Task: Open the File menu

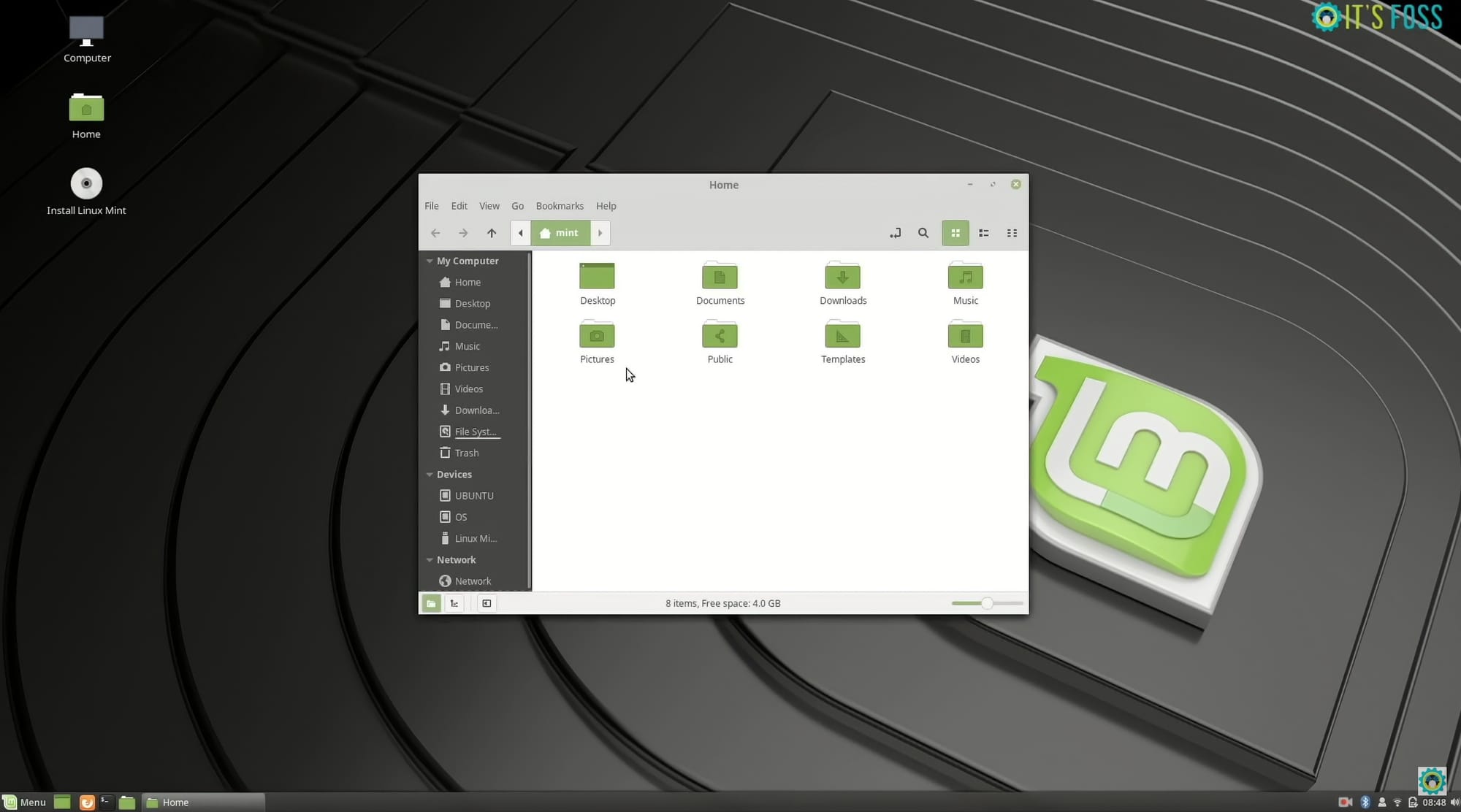Action: coord(432,206)
